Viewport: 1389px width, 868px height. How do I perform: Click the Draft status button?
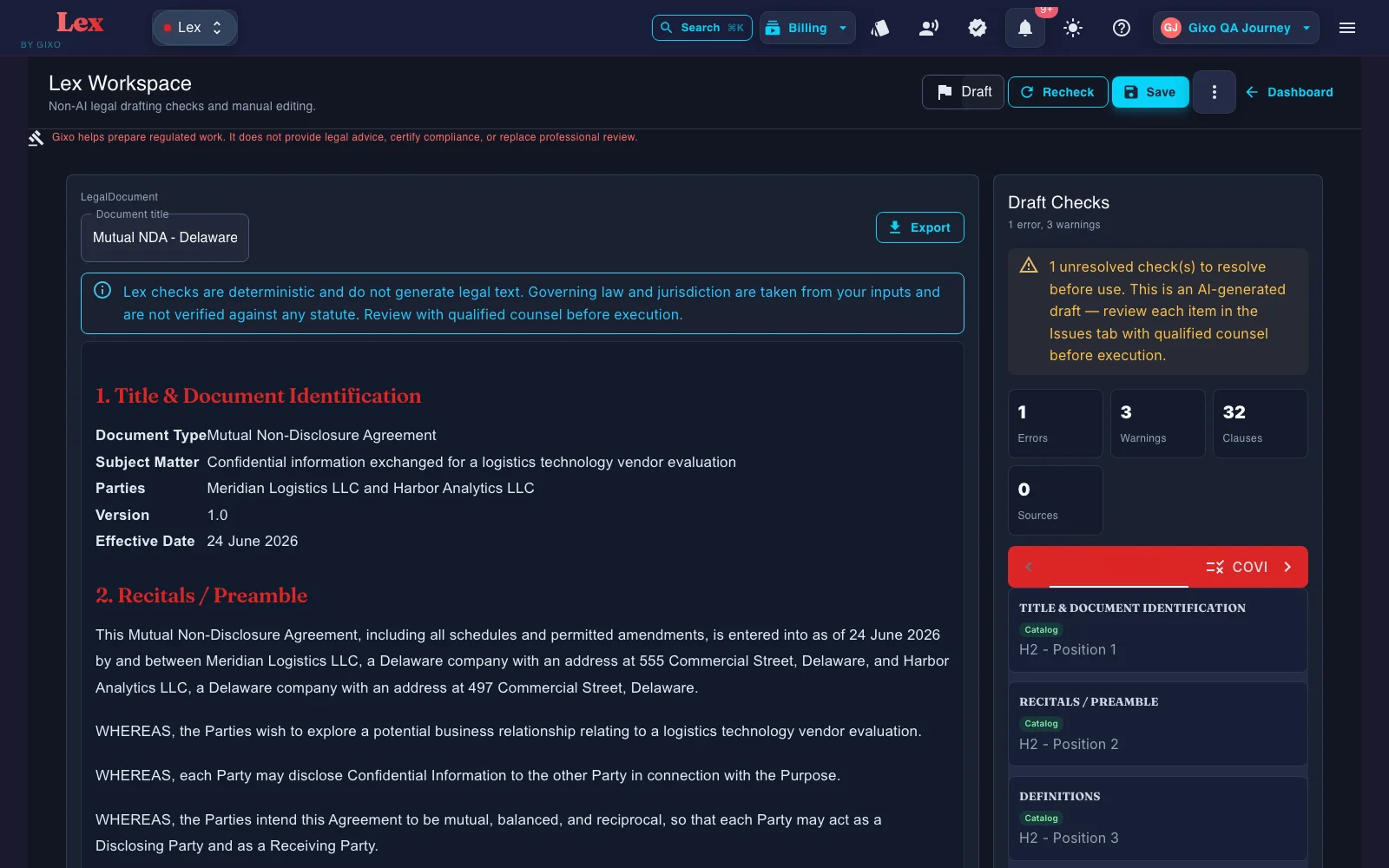coord(963,92)
